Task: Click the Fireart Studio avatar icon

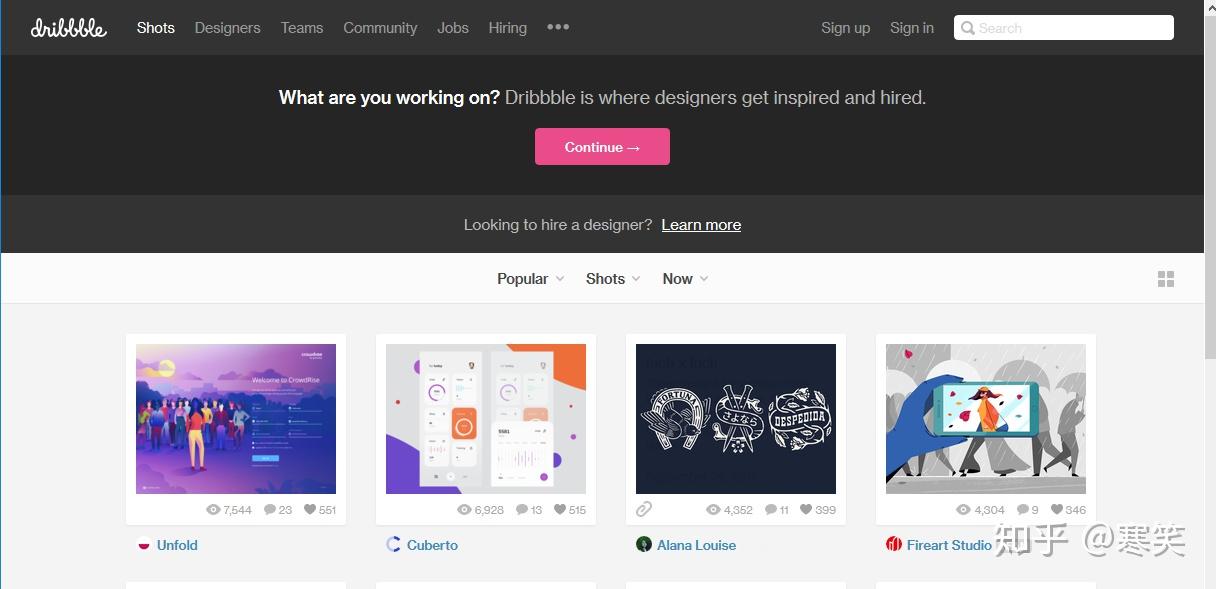Action: [894, 545]
